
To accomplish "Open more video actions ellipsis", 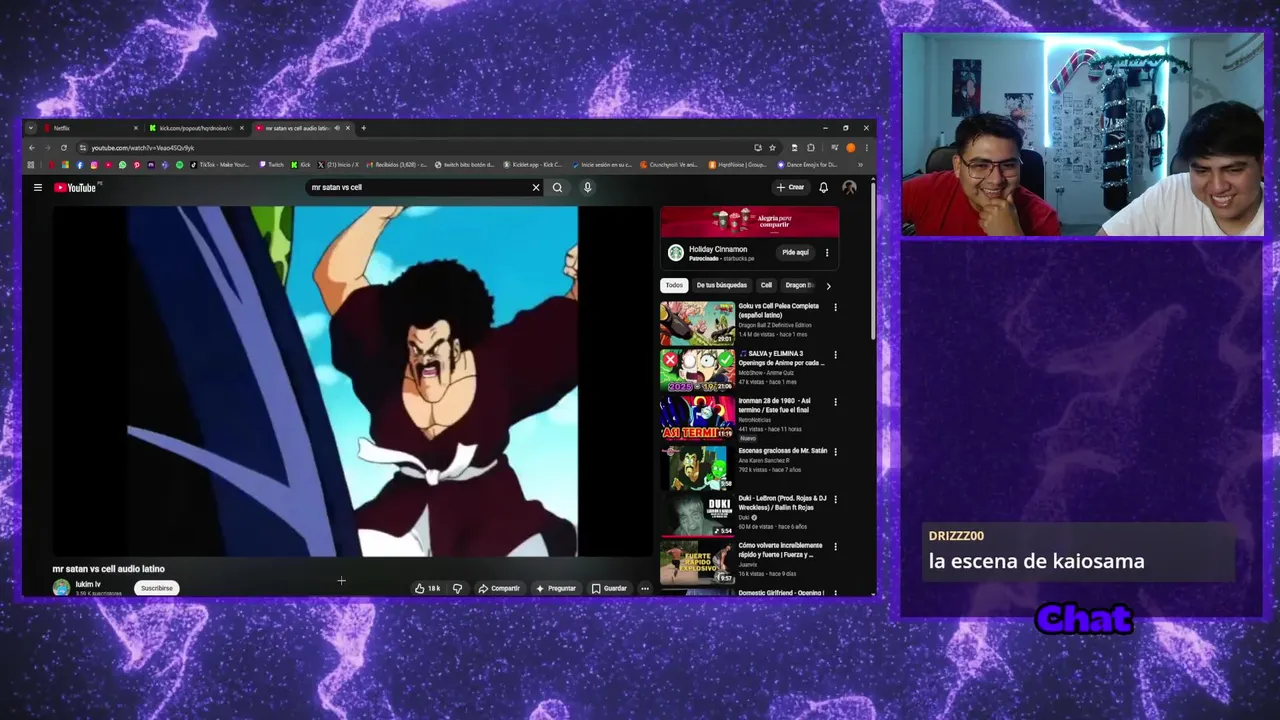I will click(x=645, y=588).
